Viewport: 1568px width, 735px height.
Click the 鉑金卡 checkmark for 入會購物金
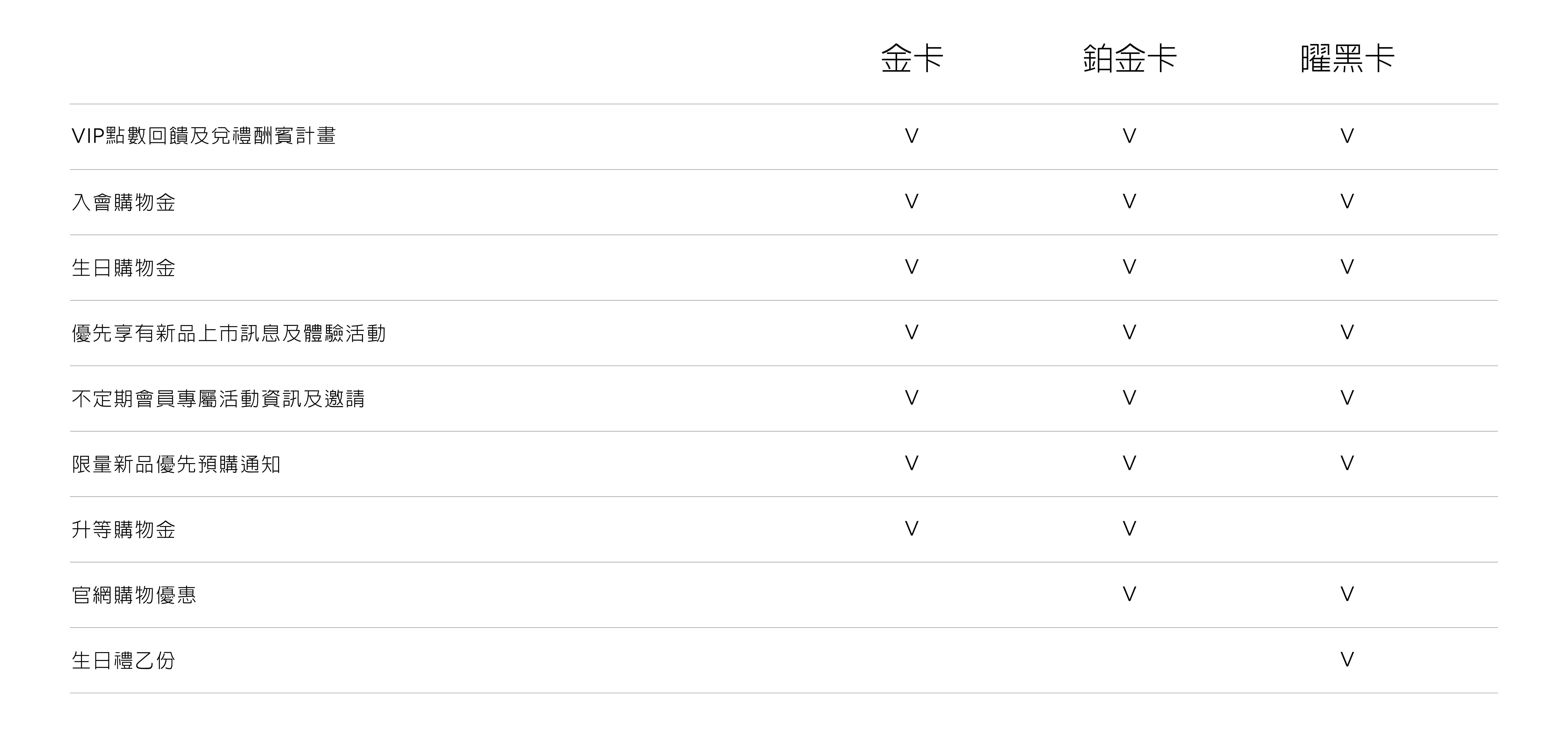point(1129,201)
